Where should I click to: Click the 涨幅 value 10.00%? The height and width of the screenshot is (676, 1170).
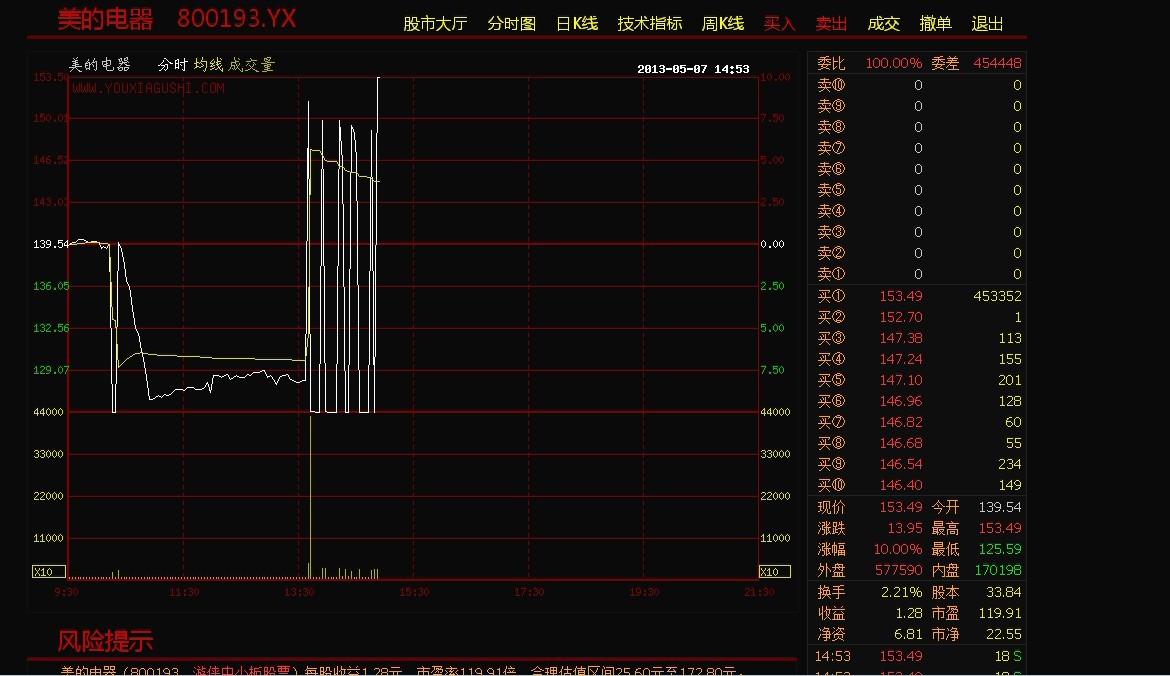898,549
